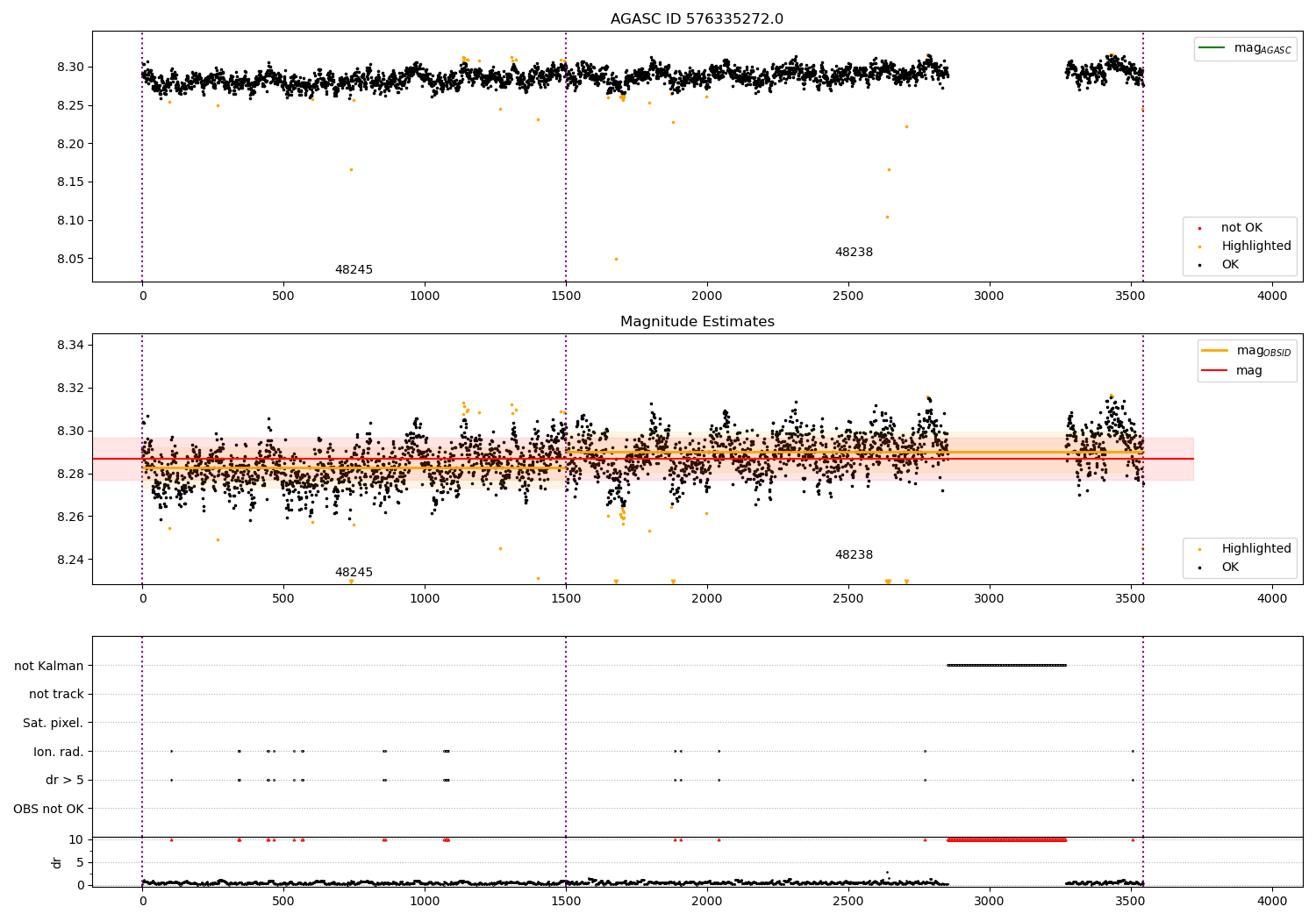This screenshot has height=921, width=1316.
Task: Select the green mag AGASC legend line
Action: tap(1212, 48)
